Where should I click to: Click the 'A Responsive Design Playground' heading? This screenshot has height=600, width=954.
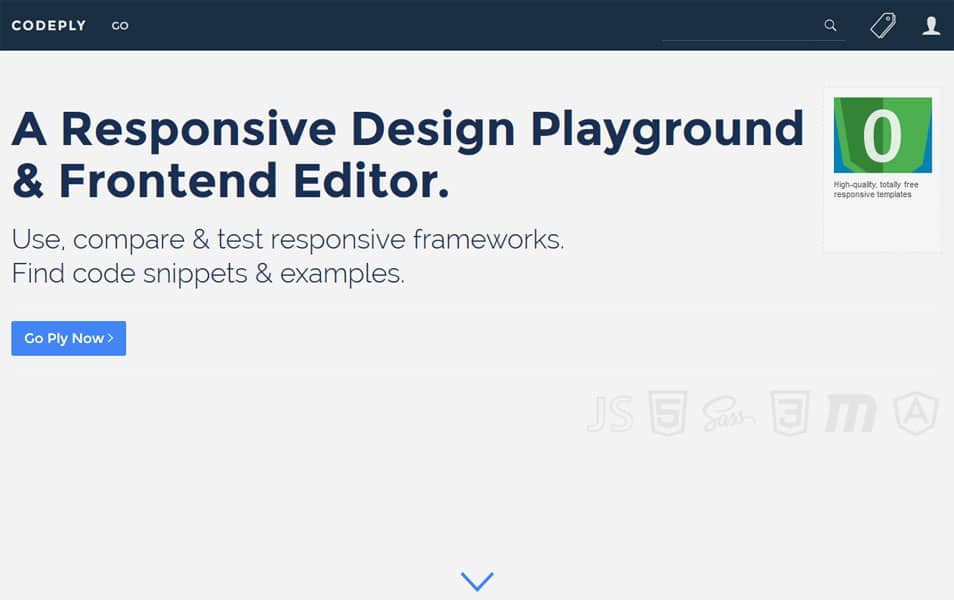tap(407, 129)
